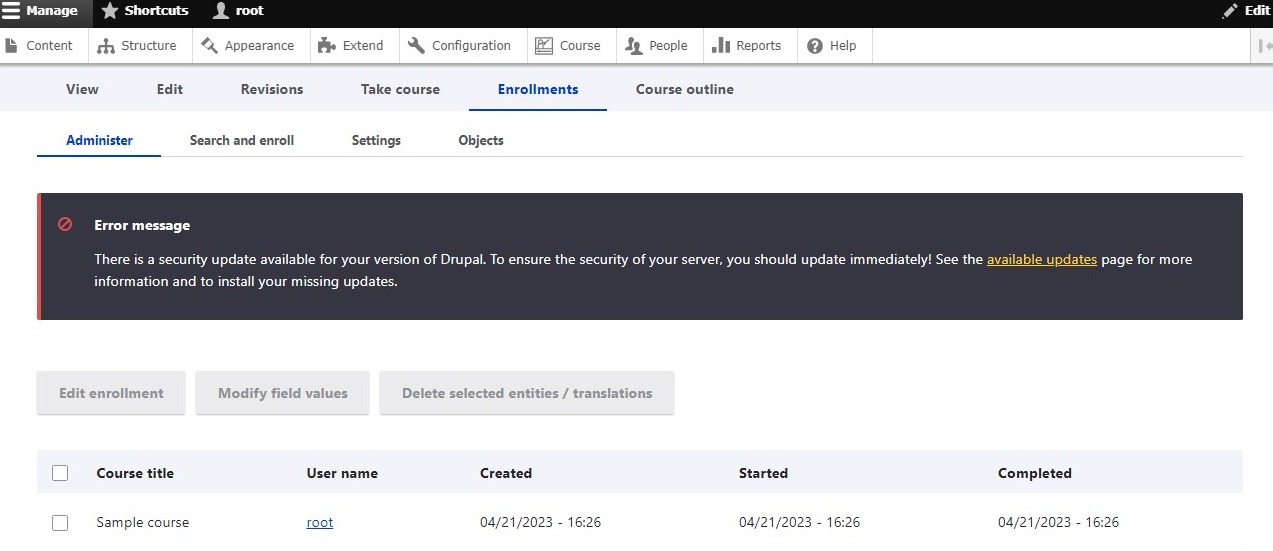Image resolution: width=1273 pixels, height=551 pixels.
Task: Go to the Take course tab
Action: pyautogui.click(x=400, y=89)
